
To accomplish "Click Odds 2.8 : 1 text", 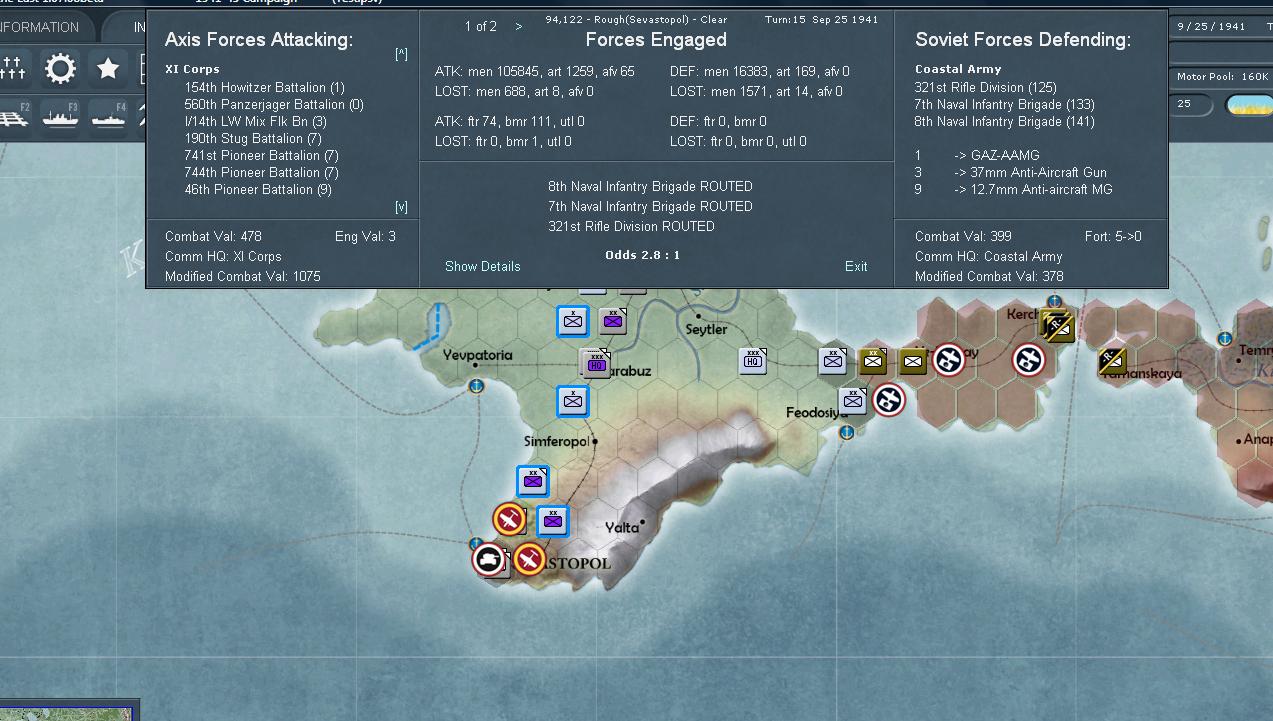I will pyautogui.click(x=642, y=255).
